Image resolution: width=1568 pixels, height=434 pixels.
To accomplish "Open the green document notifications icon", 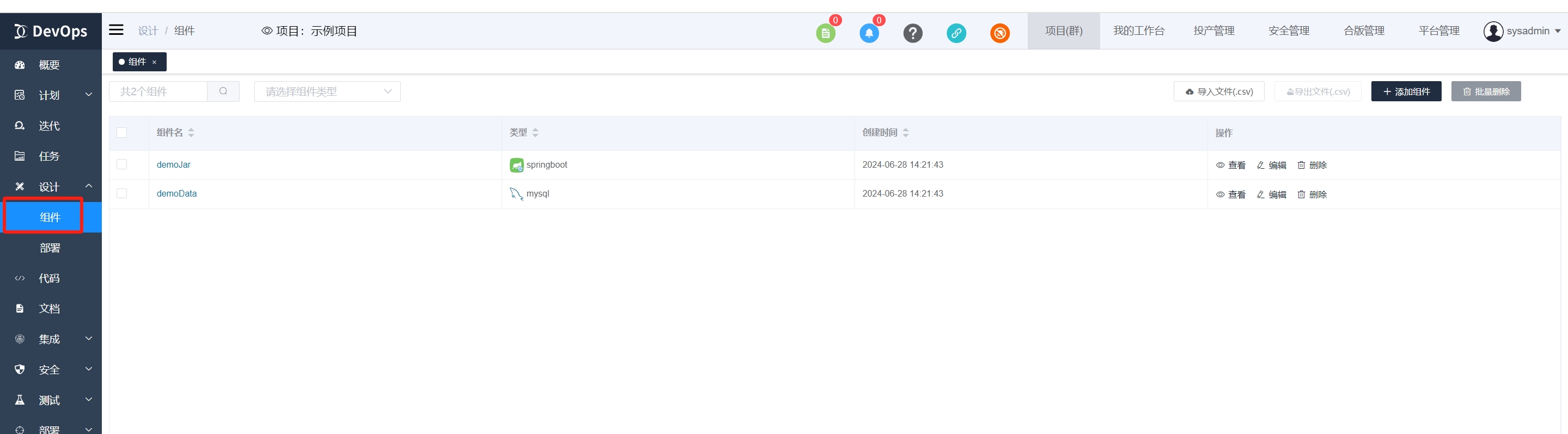I will [825, 33].
